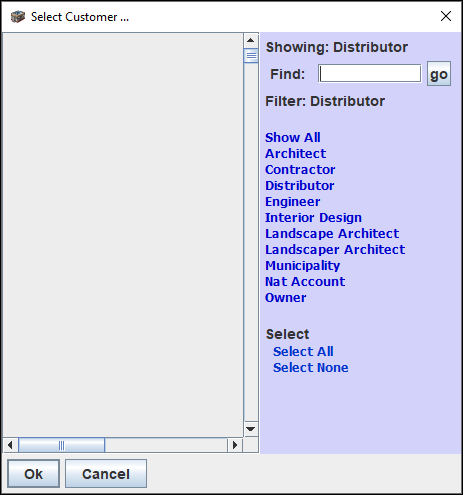This screenshot has height=495, width=463.
Task: Click the go button next to Find
Action: click(x=439, y=74)
